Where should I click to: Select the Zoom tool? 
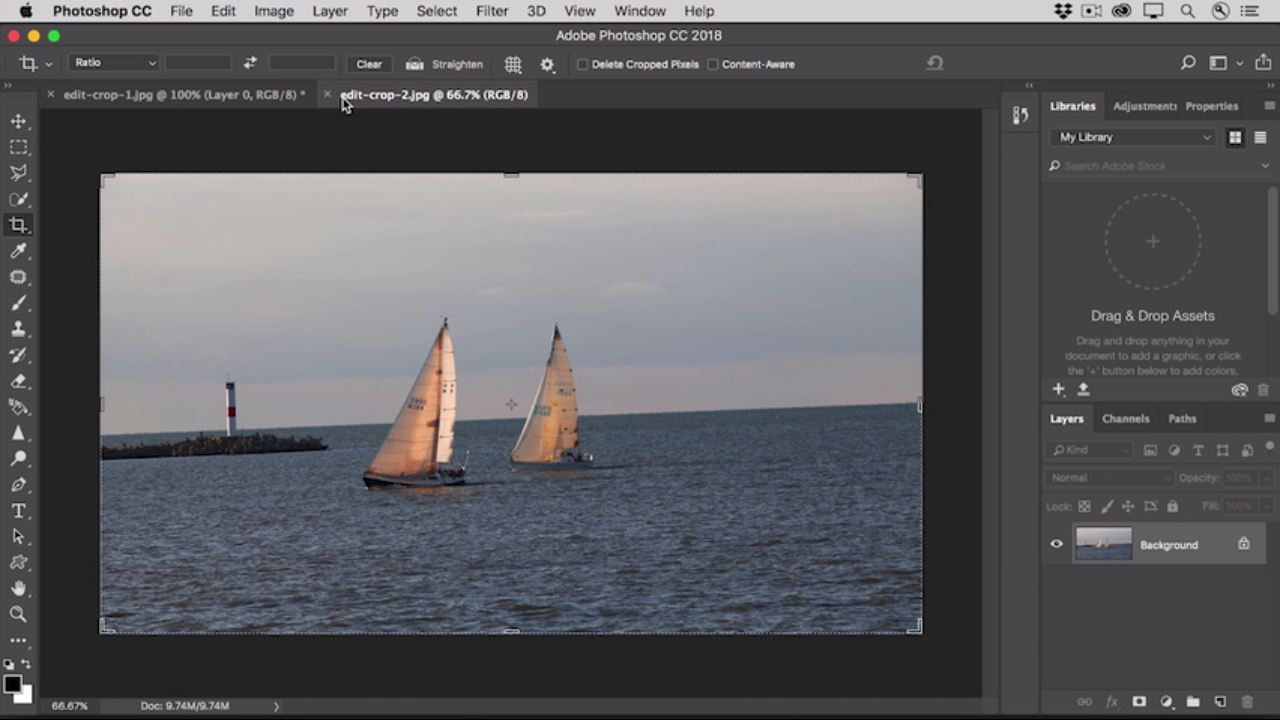(18, 614)
